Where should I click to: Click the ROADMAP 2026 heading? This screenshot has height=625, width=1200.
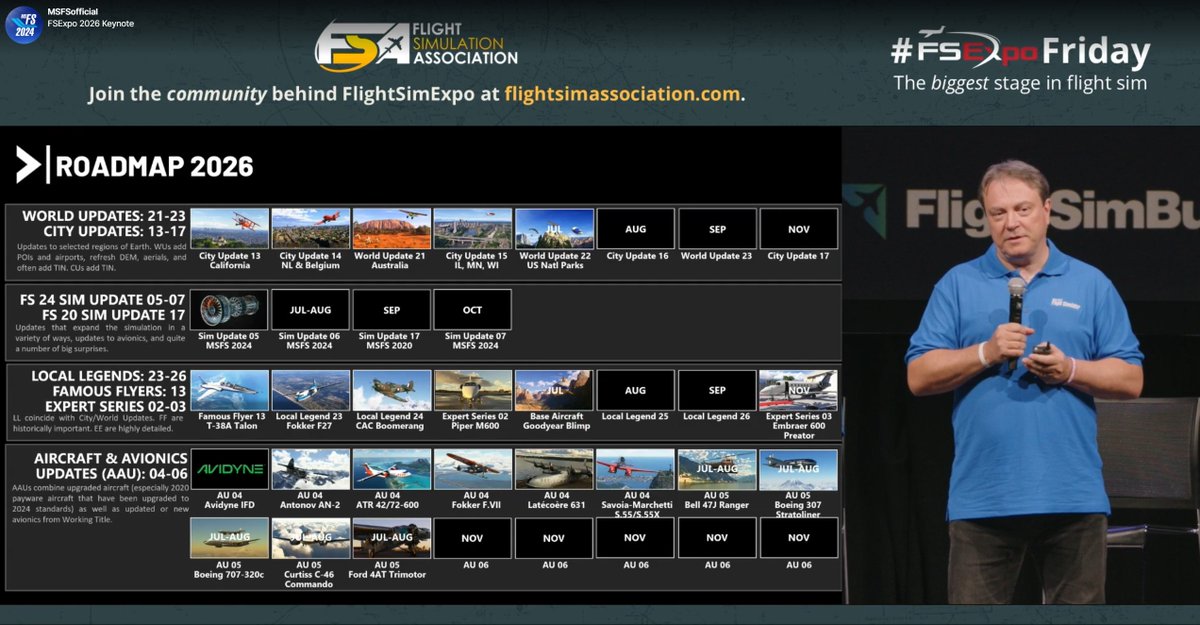point(154,165)
